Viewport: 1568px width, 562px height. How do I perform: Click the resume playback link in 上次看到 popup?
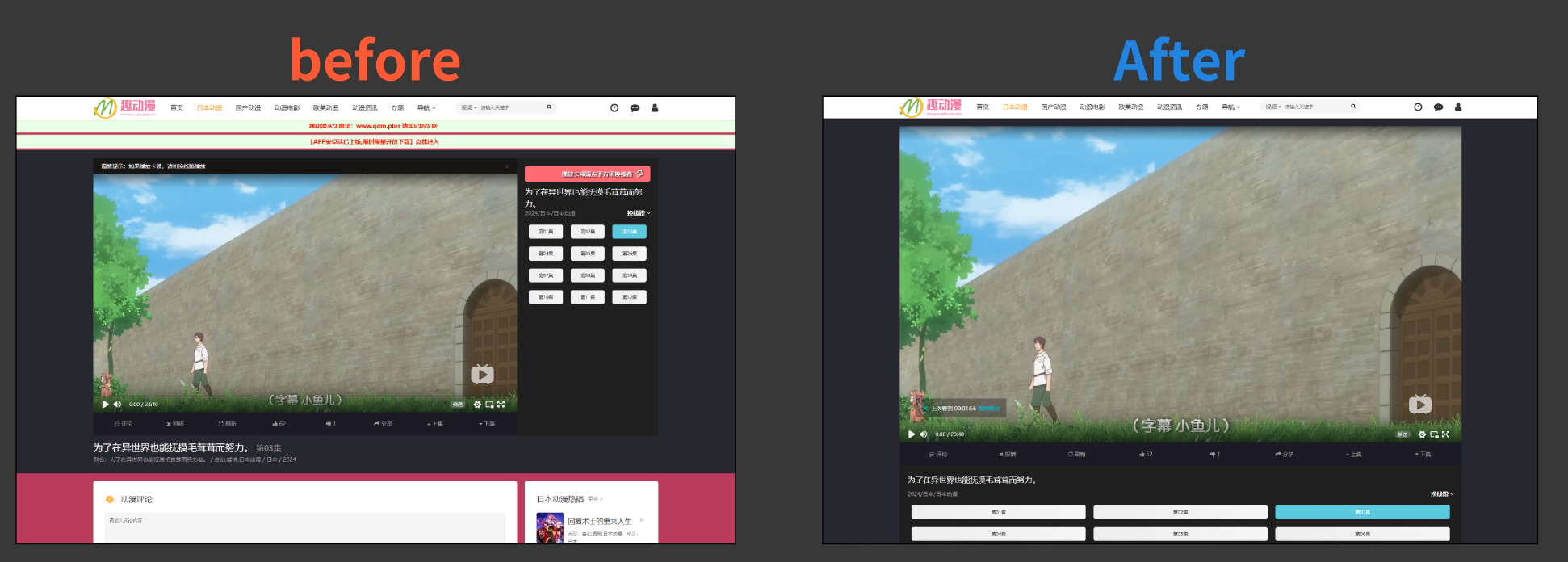coord(989,409)
